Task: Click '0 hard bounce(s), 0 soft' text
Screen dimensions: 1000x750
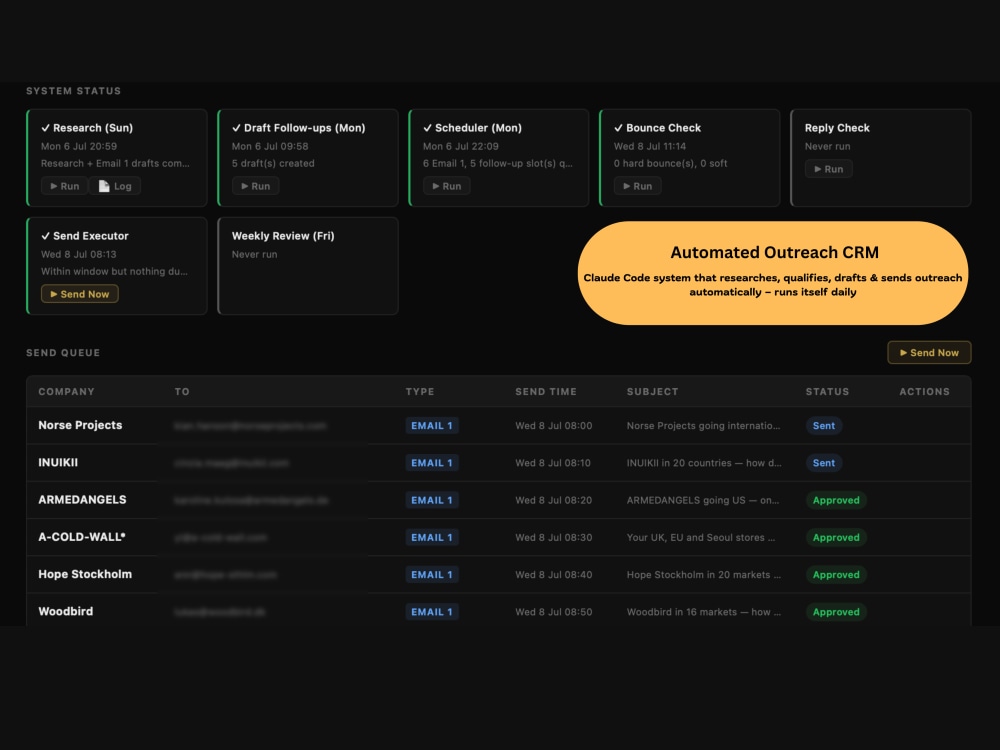Action: [x=670, y=163]
